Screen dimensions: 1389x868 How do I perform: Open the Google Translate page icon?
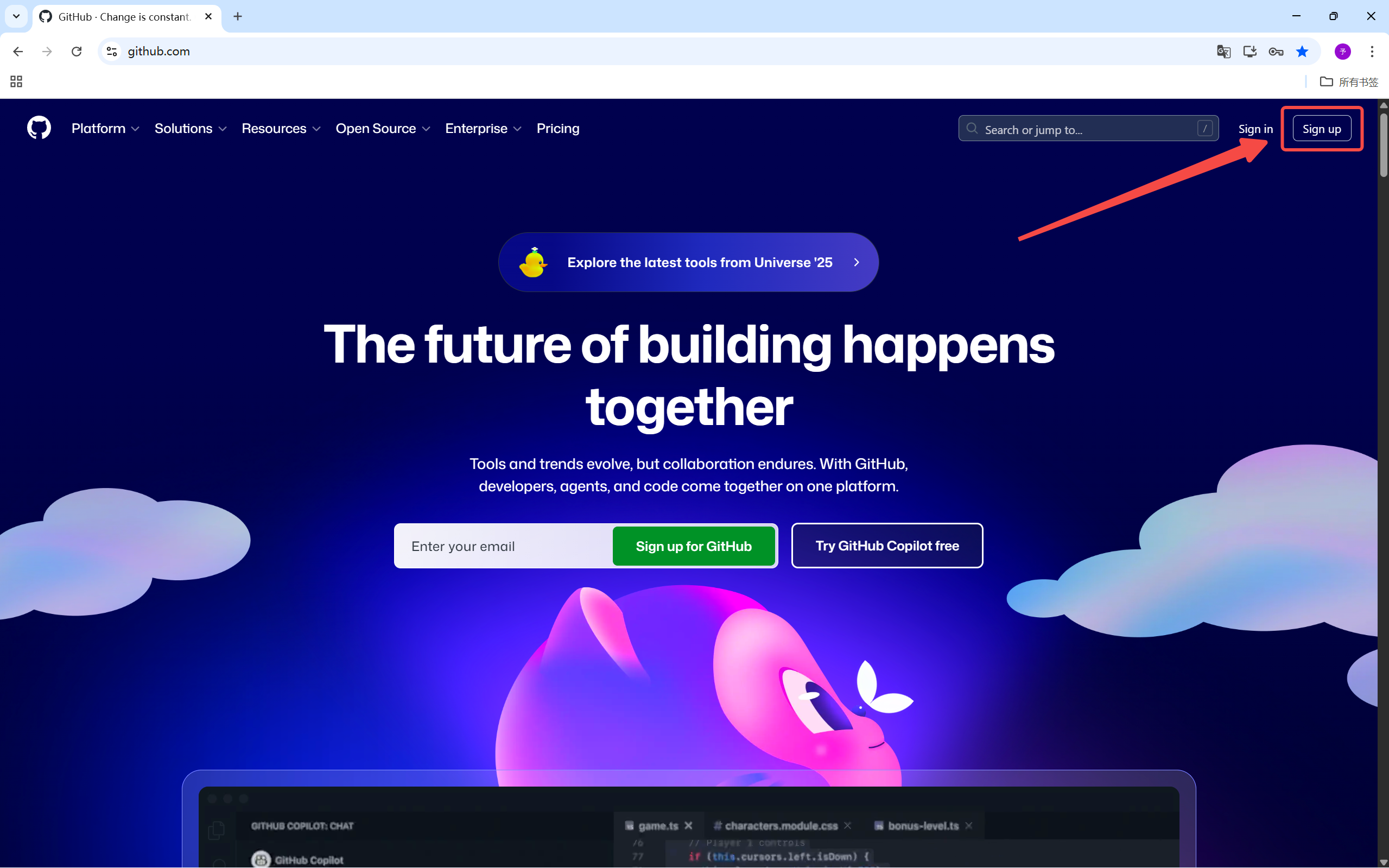pos(1223,52)
